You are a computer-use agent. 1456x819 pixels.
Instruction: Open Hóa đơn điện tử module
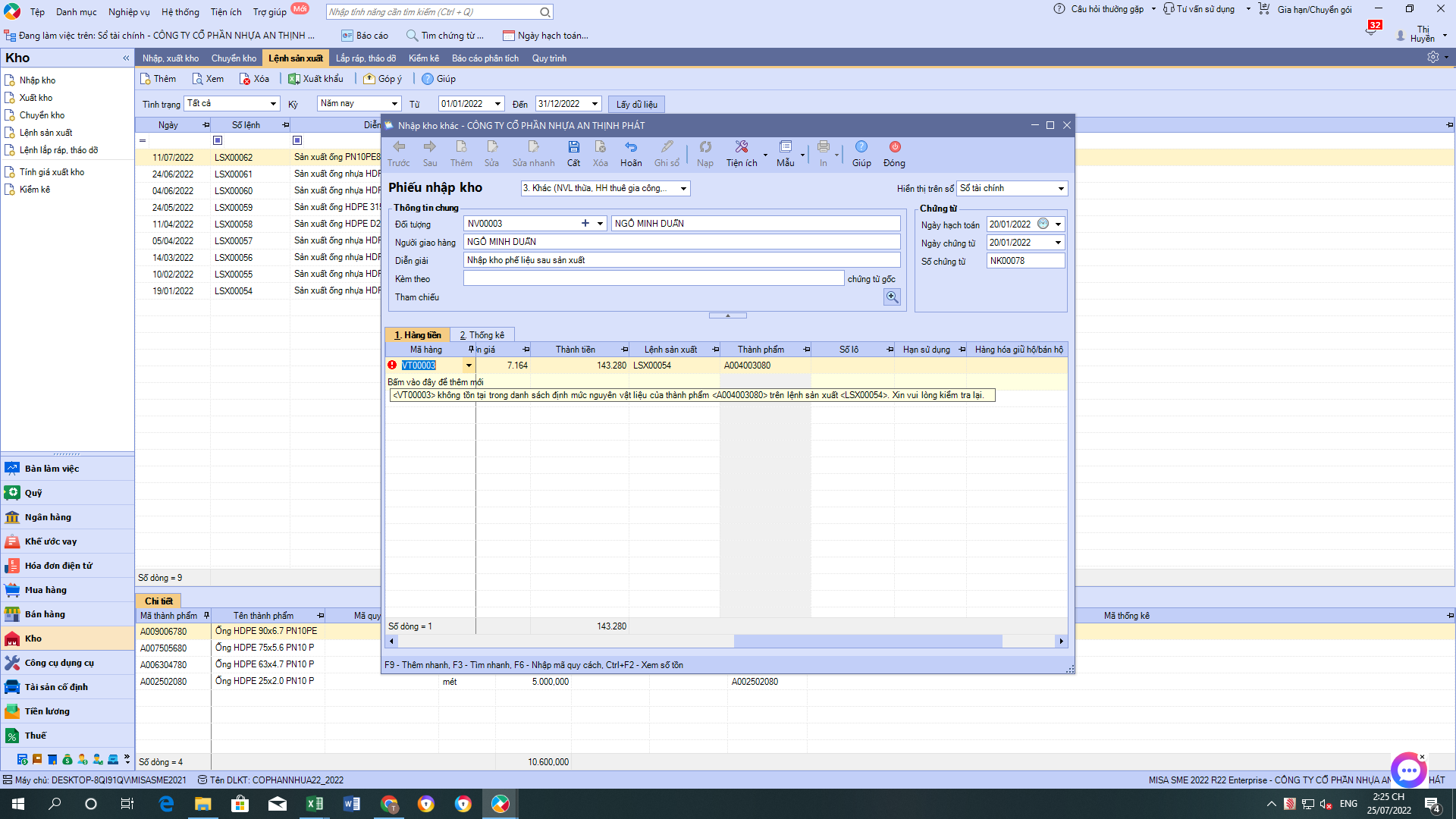point(67,566)
